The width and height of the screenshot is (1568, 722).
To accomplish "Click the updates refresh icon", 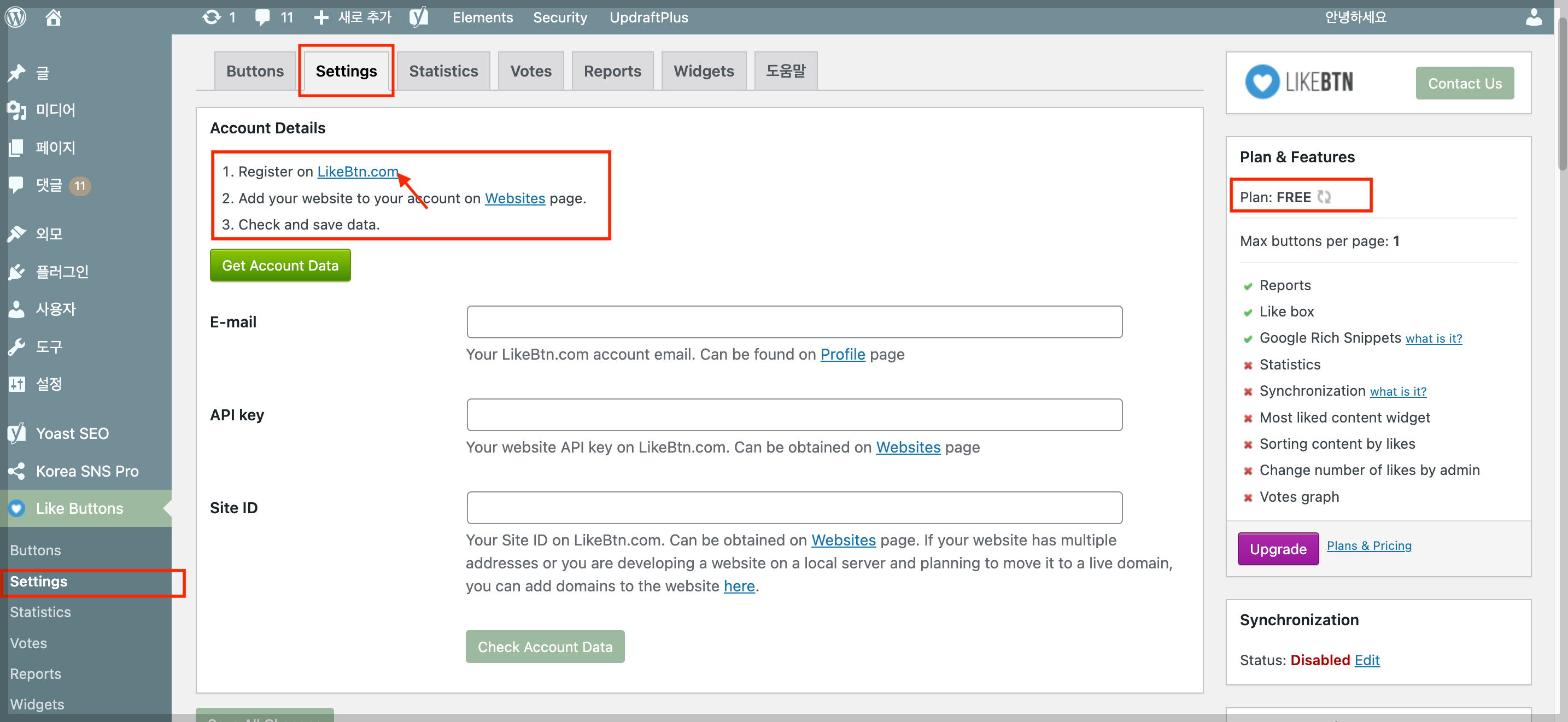I will [x=211, y=17].
